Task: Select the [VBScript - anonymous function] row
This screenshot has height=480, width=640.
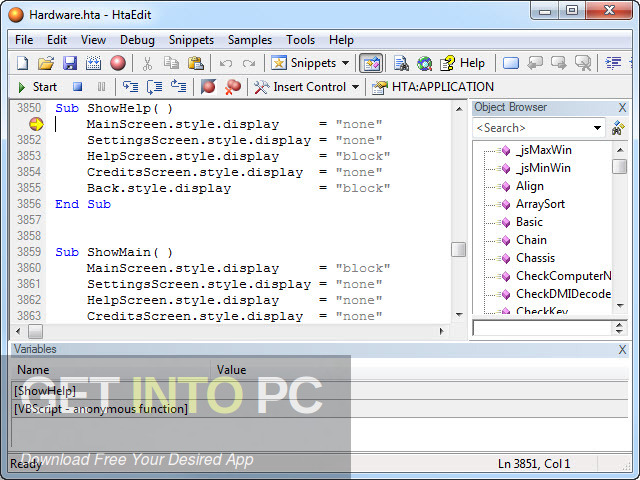Action: (320, 409)
